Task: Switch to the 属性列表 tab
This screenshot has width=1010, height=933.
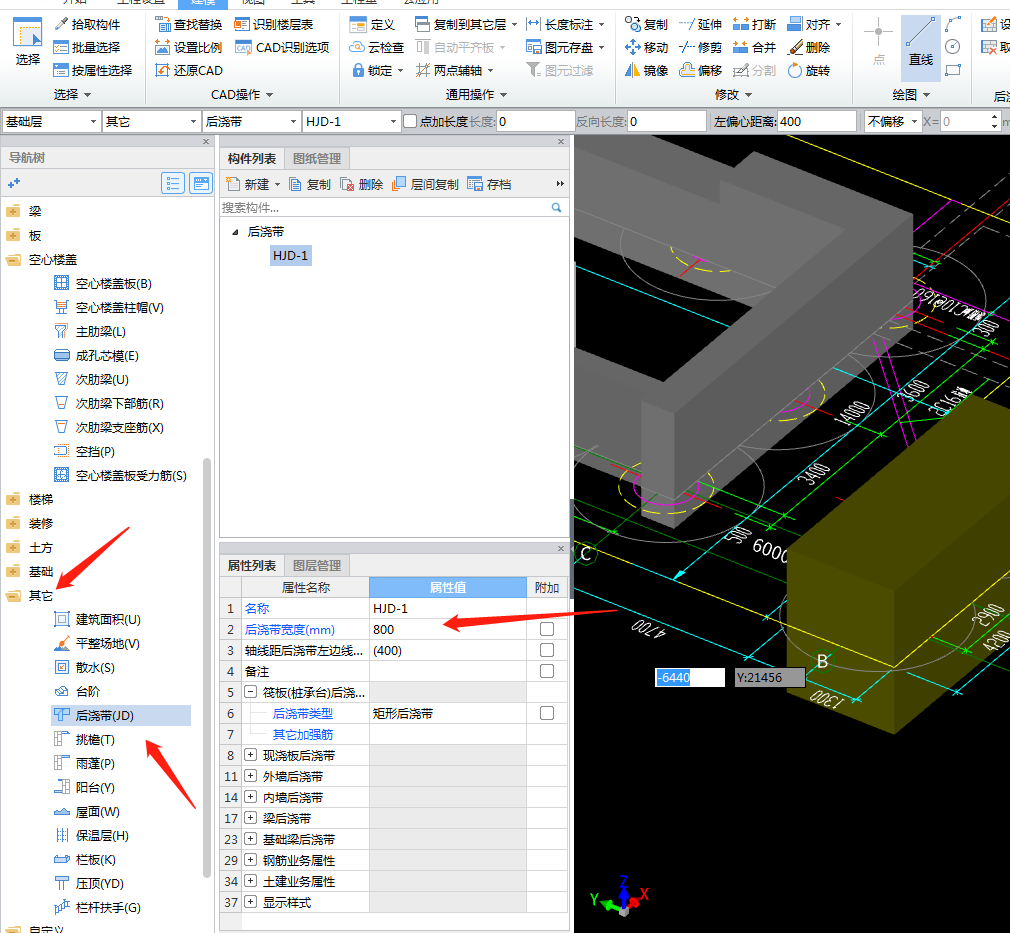Action: pos(252,566)
